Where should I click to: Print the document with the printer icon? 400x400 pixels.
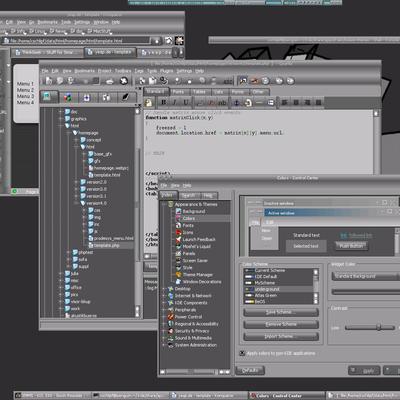[x=110, y=81]
